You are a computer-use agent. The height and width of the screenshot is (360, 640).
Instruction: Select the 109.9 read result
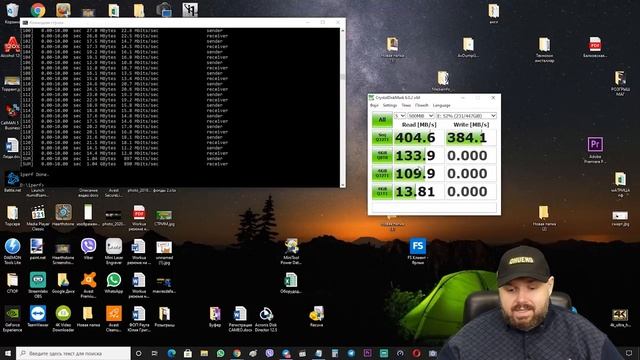pos(418,173)
